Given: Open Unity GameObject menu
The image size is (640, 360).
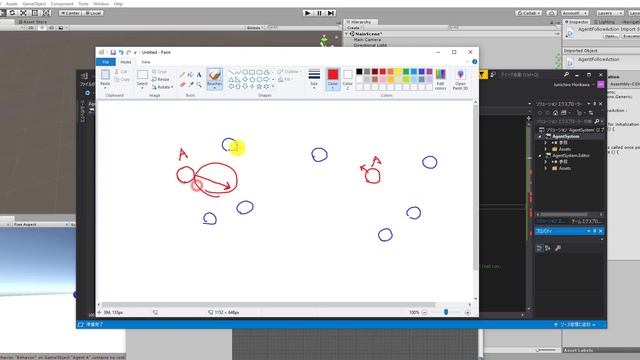Looking at the screenshot, I should pyautogui.click(x=34, y=4).
